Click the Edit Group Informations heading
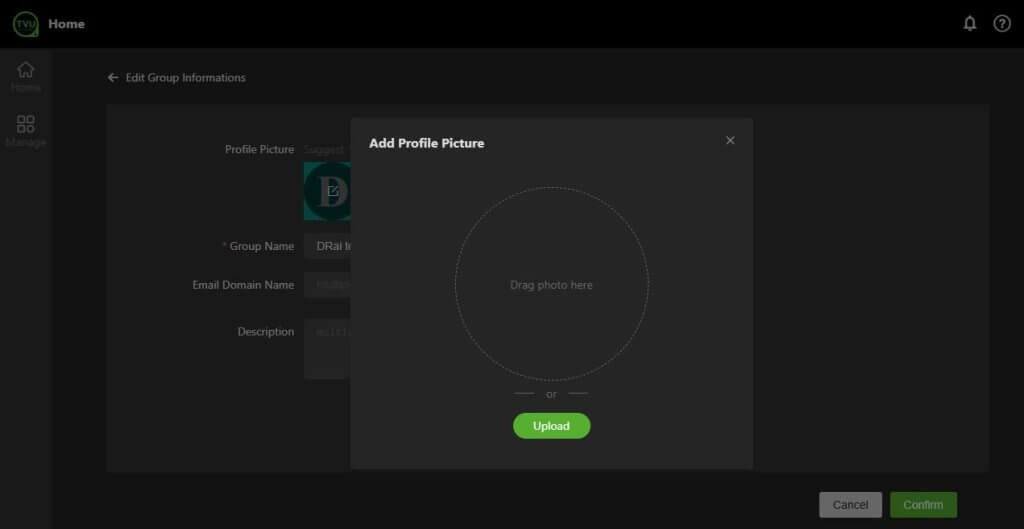 coord(185,78)
